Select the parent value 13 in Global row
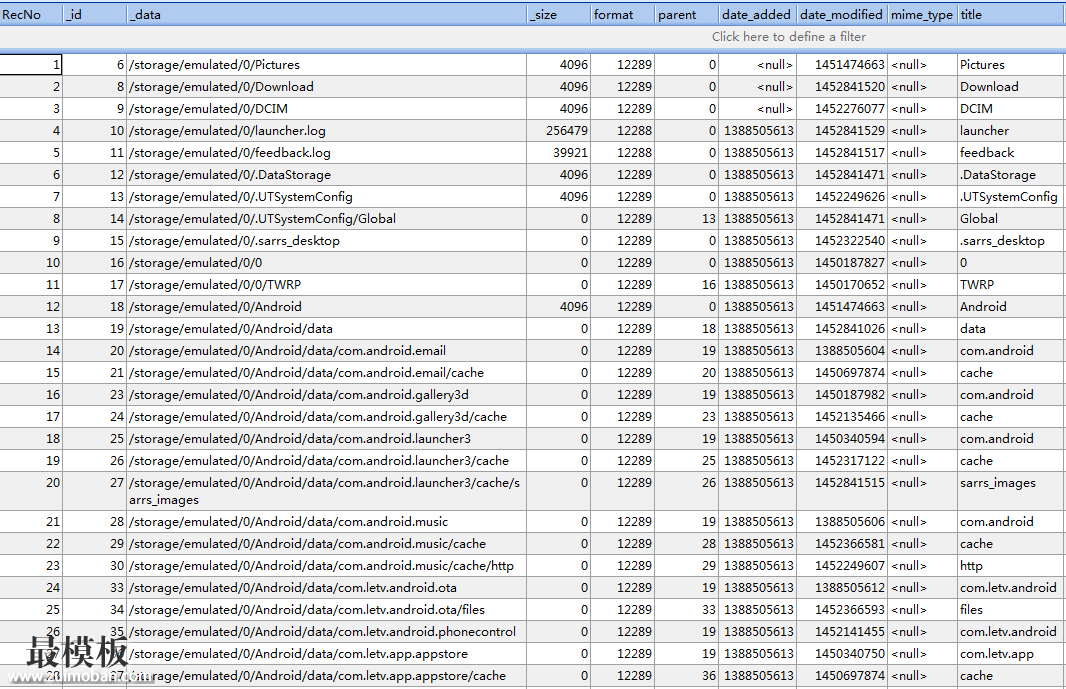This screenshot has height=689, width=1066. pyautogui.click(x=687, y=218)
